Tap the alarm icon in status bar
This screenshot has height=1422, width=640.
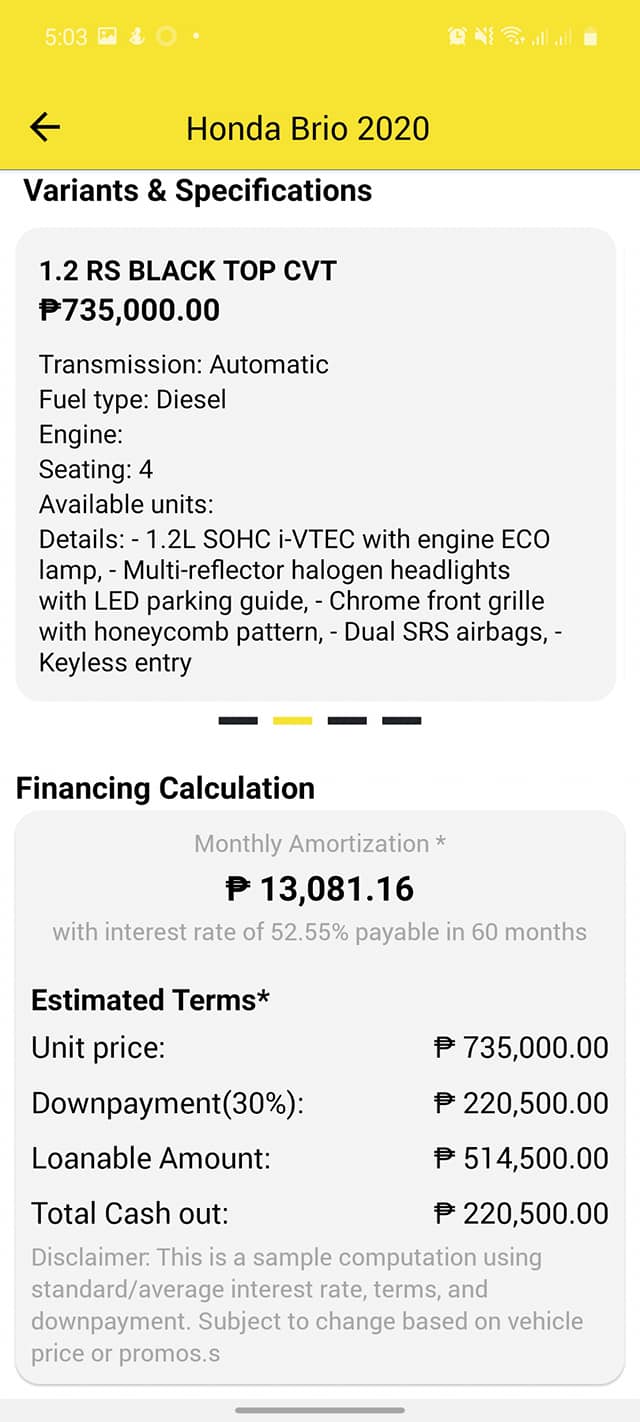pyautogui.click(x=458, y=37)
